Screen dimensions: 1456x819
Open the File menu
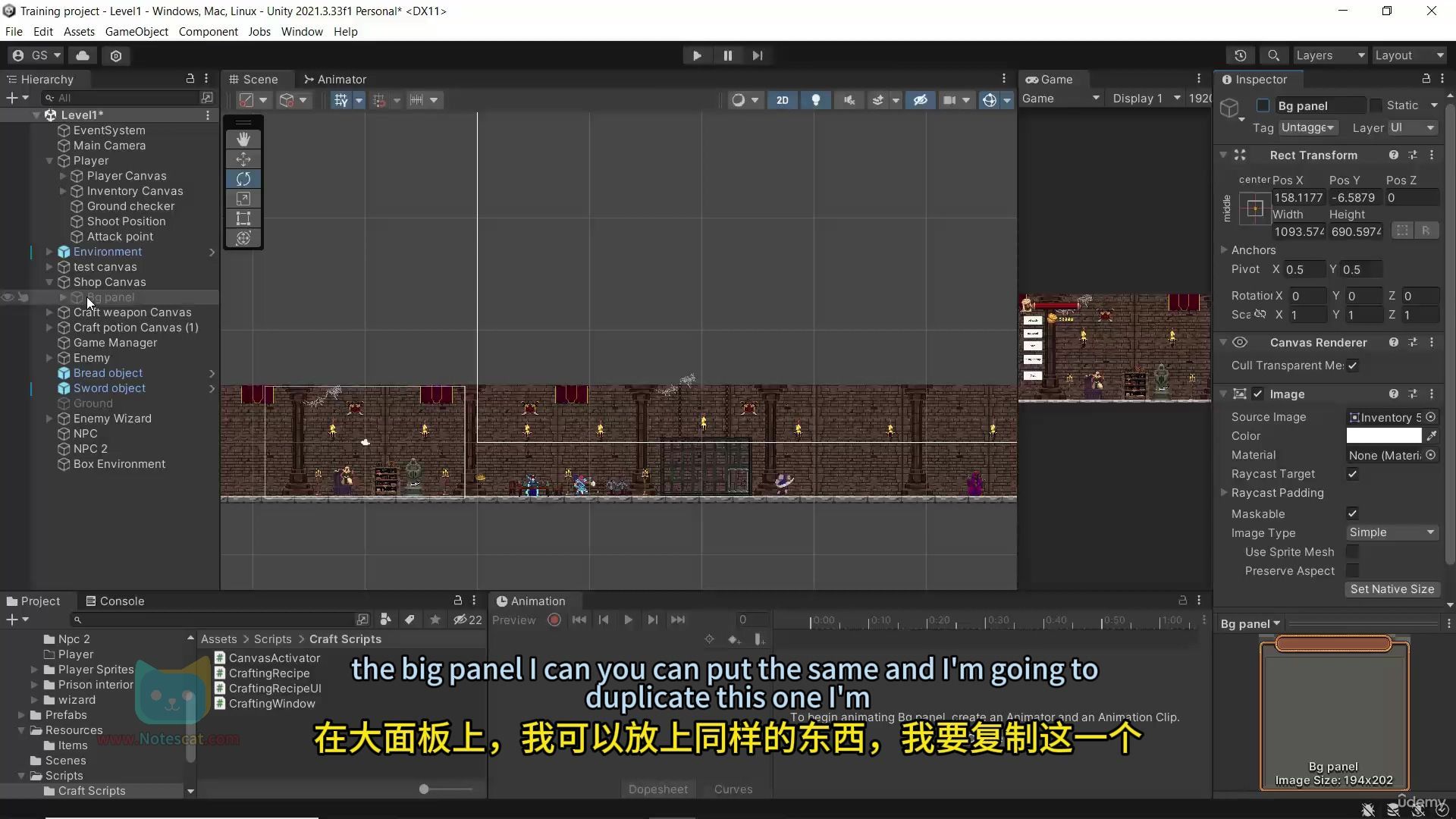[14, 31]
